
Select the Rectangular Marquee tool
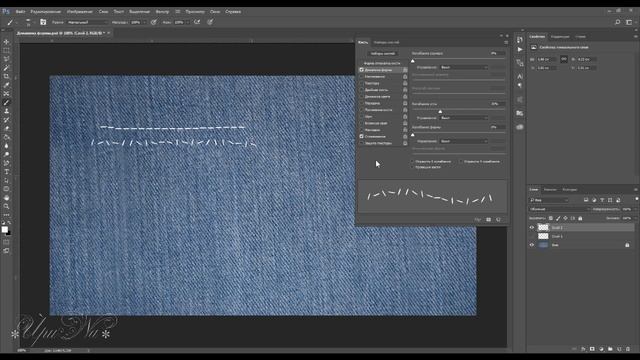(6, 50)
